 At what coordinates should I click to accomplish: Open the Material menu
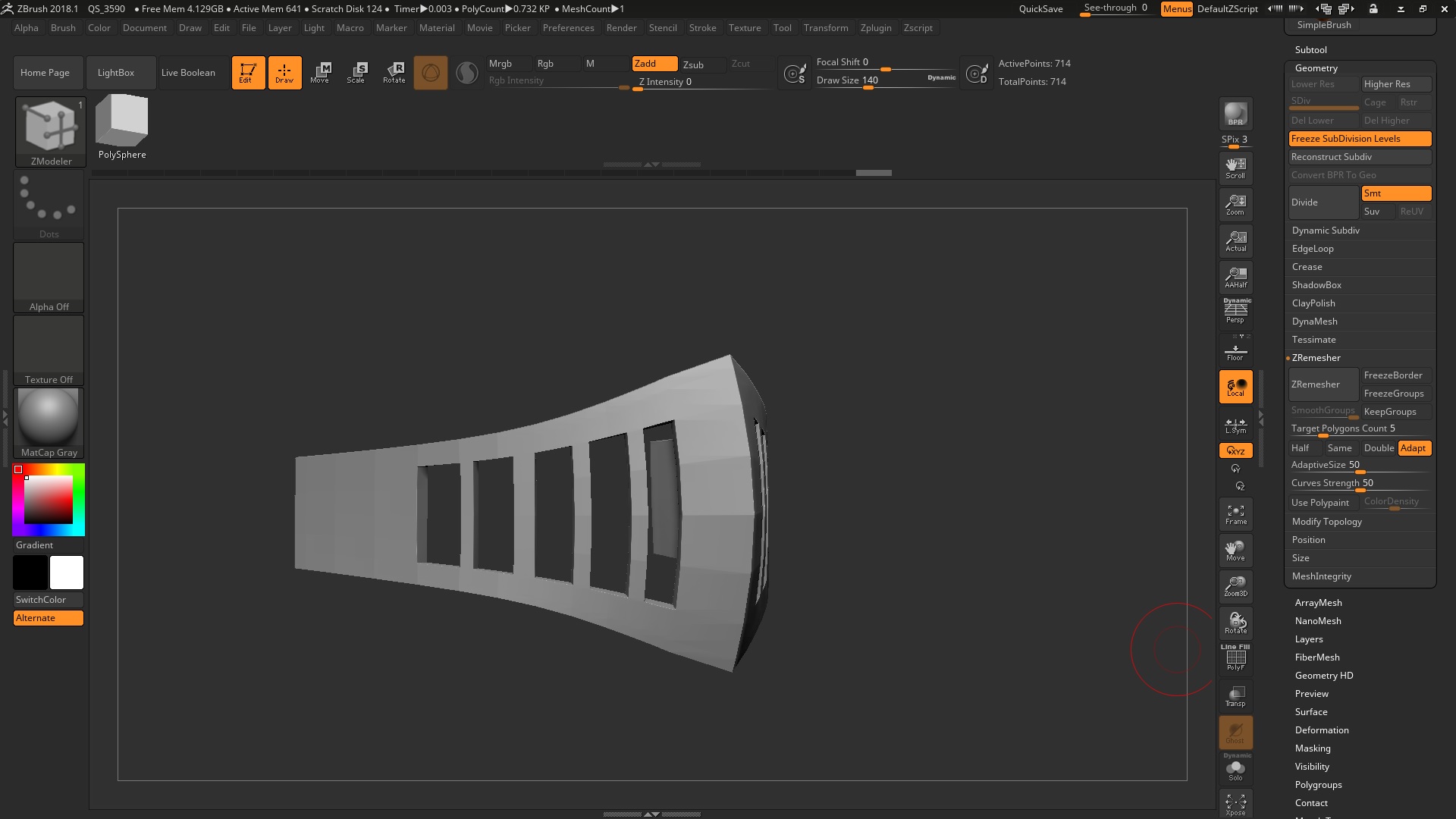point(438,28)
